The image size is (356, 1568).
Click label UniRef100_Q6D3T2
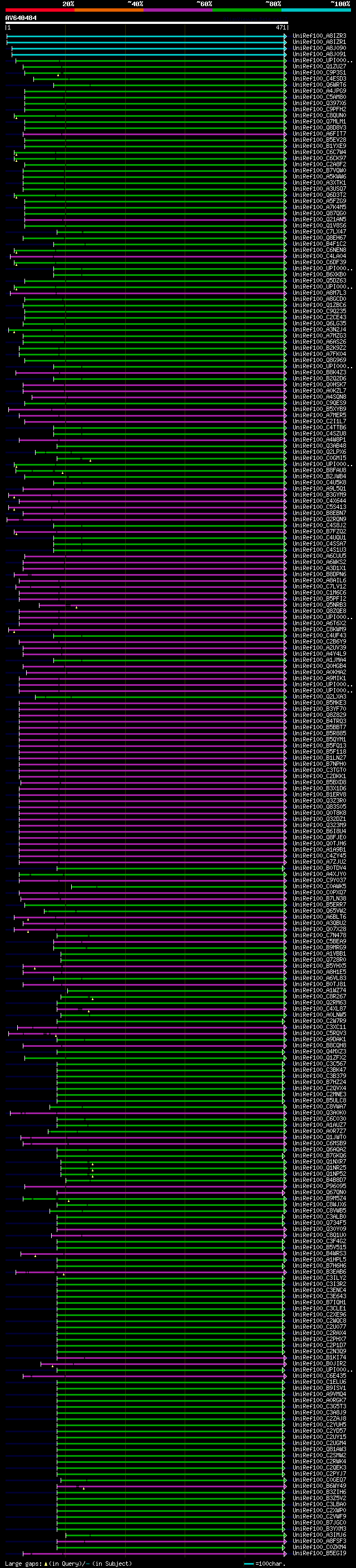tap(319, 195)
